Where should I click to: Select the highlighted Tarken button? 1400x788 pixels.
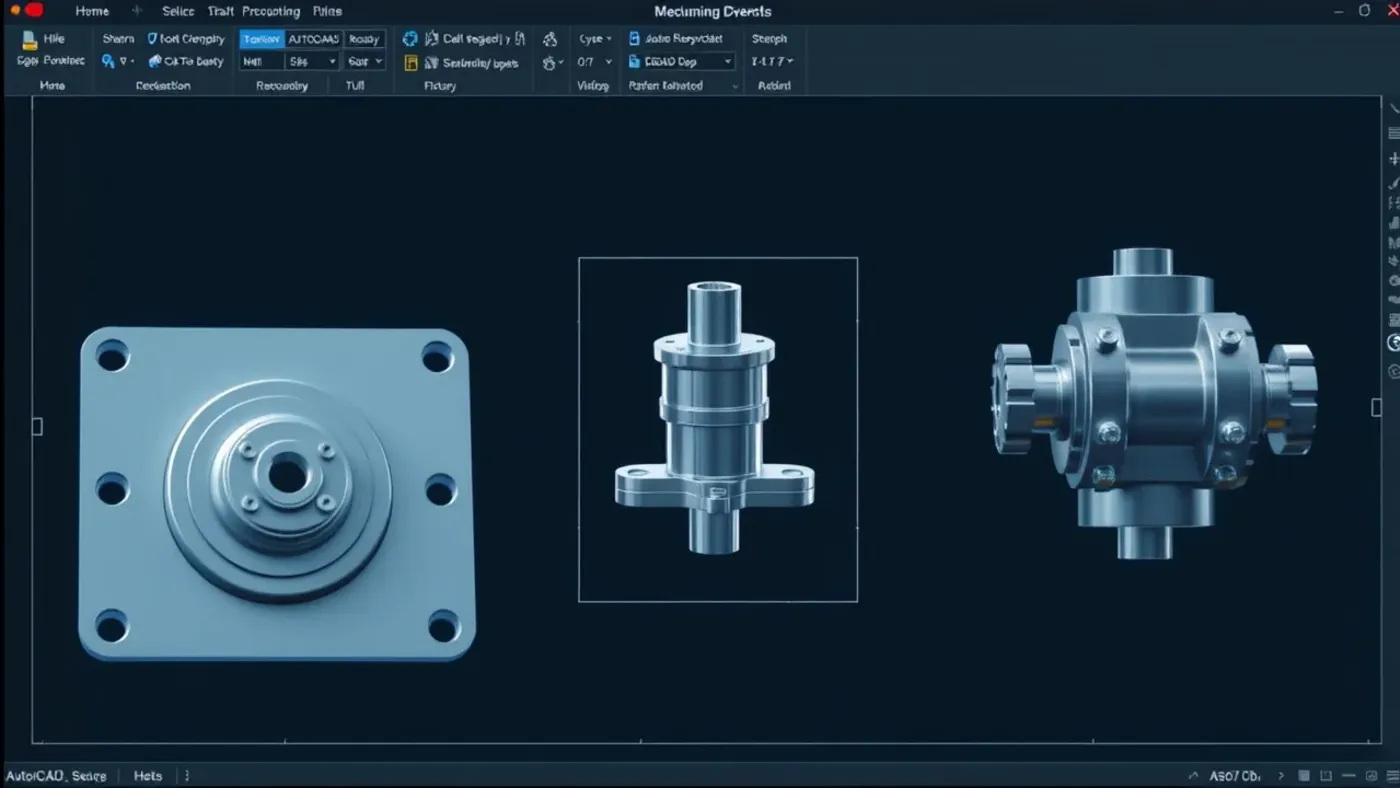[262, 39]
